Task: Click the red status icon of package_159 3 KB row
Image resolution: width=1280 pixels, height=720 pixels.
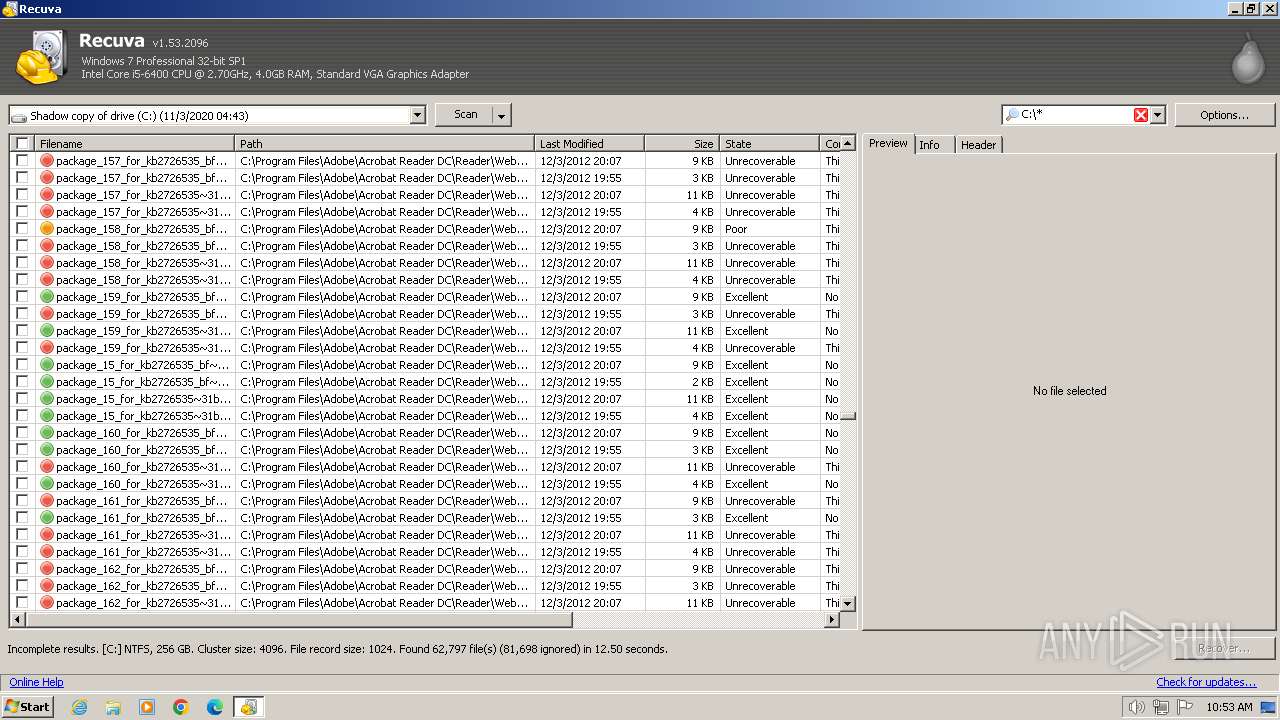Action: pos(46,314)
